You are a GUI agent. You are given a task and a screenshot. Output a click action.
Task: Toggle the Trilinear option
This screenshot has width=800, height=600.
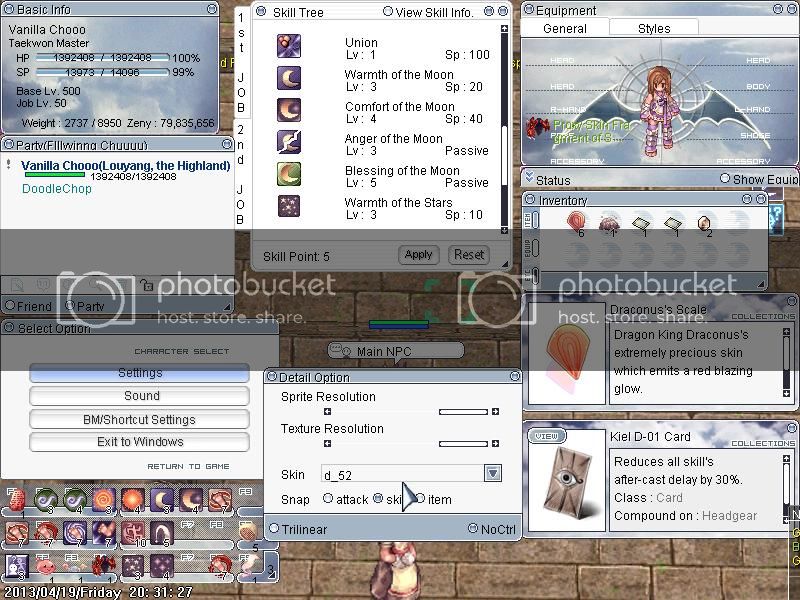point(274,529)
